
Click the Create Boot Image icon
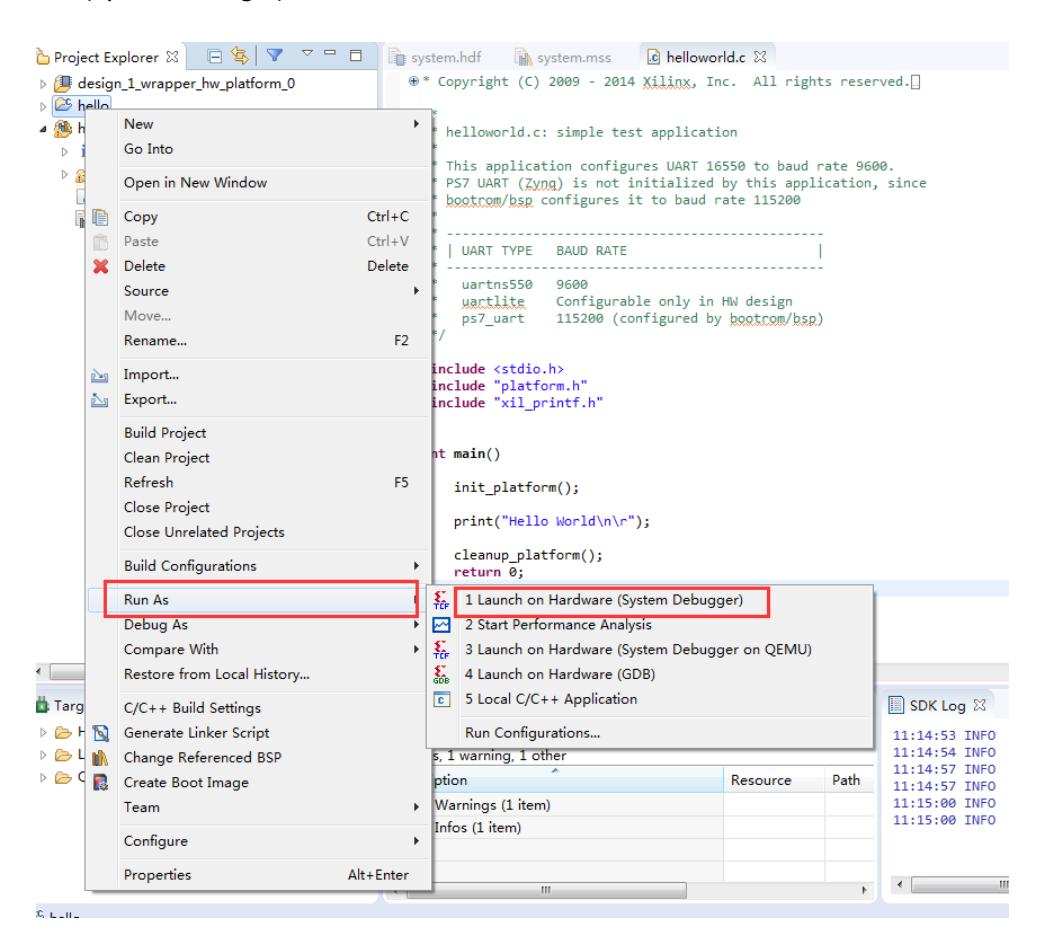[x=99, y=782]
